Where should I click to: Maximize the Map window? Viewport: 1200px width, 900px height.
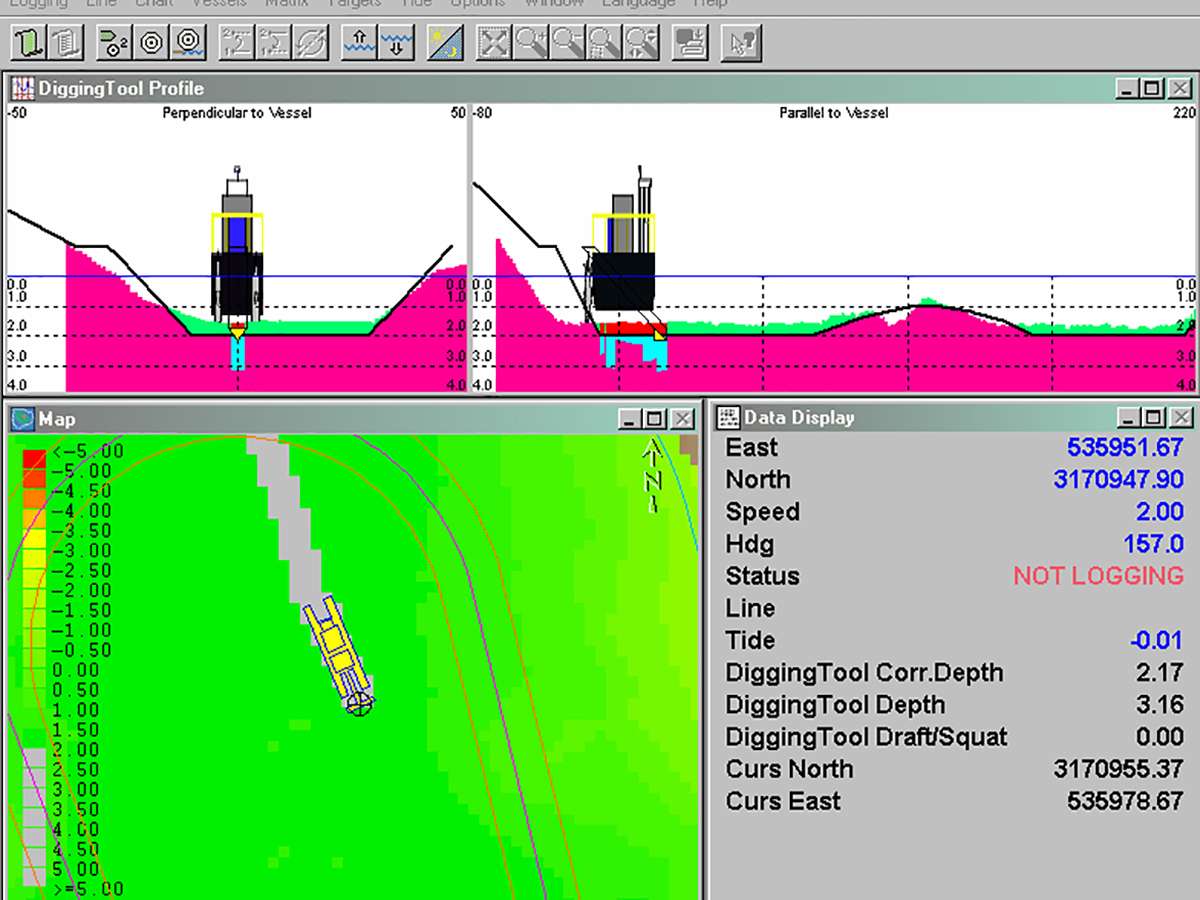pos(655,419)
